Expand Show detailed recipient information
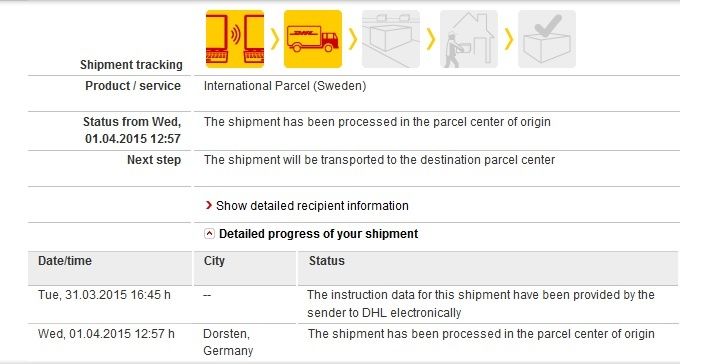 click(312, 206)
